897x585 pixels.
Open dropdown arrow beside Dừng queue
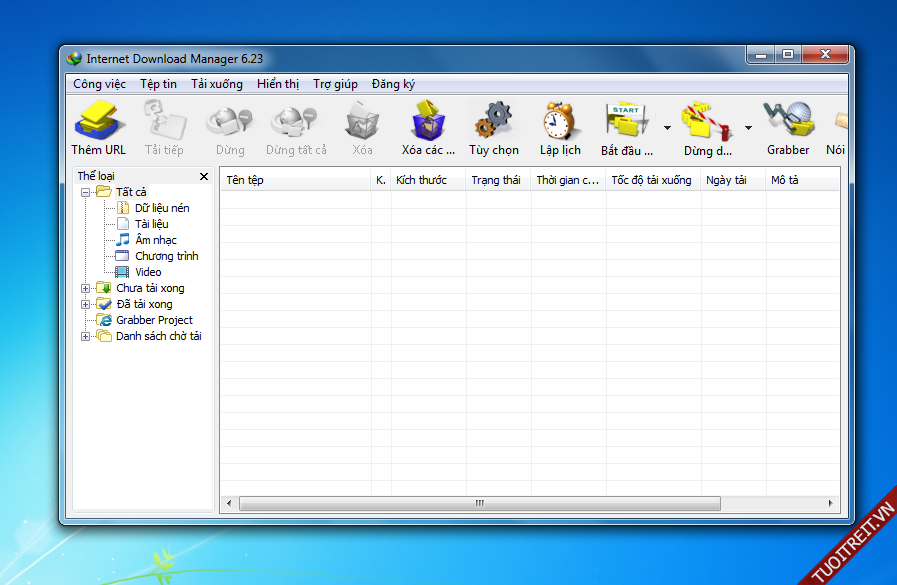click(748, 128)
